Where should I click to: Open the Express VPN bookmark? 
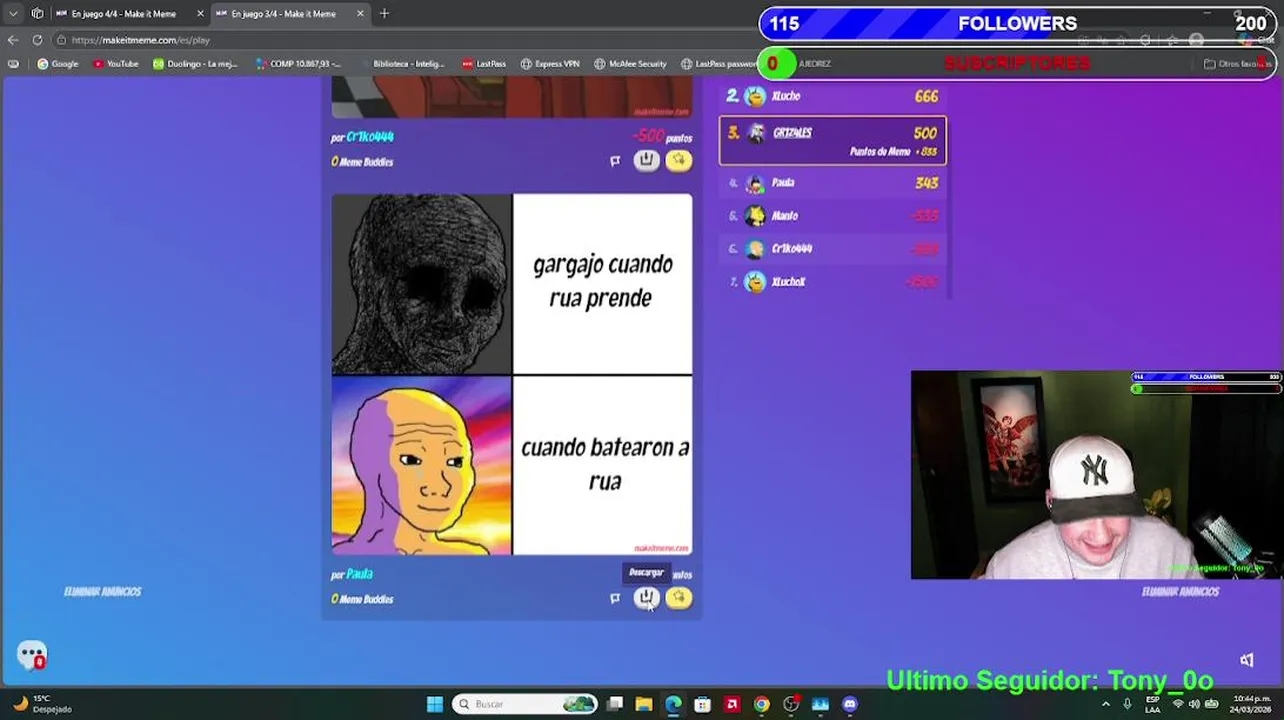pos(550,64)
